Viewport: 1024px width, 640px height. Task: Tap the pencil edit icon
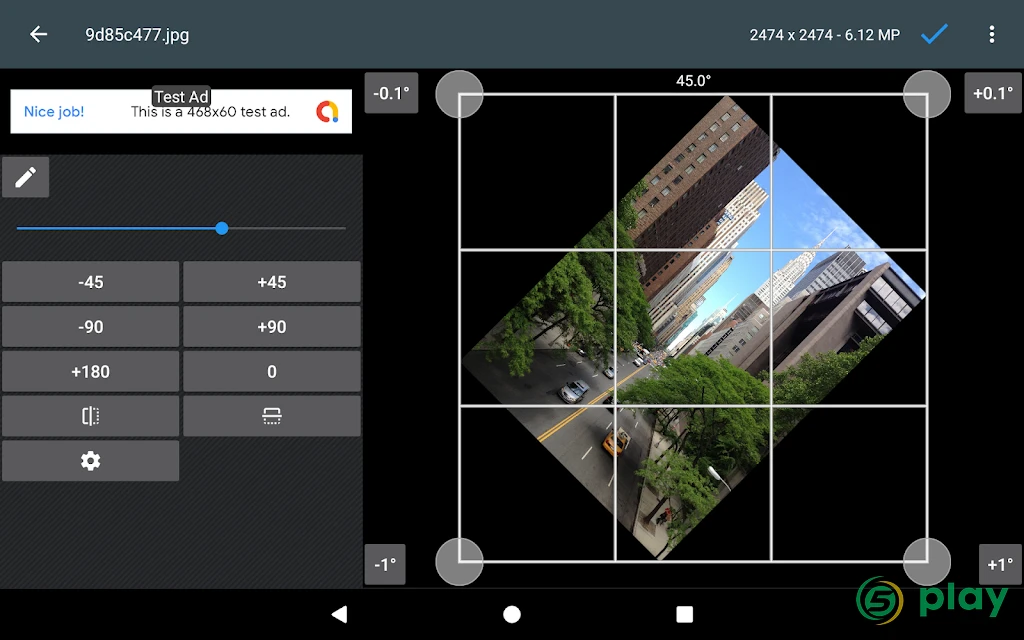tap(25, 177)
